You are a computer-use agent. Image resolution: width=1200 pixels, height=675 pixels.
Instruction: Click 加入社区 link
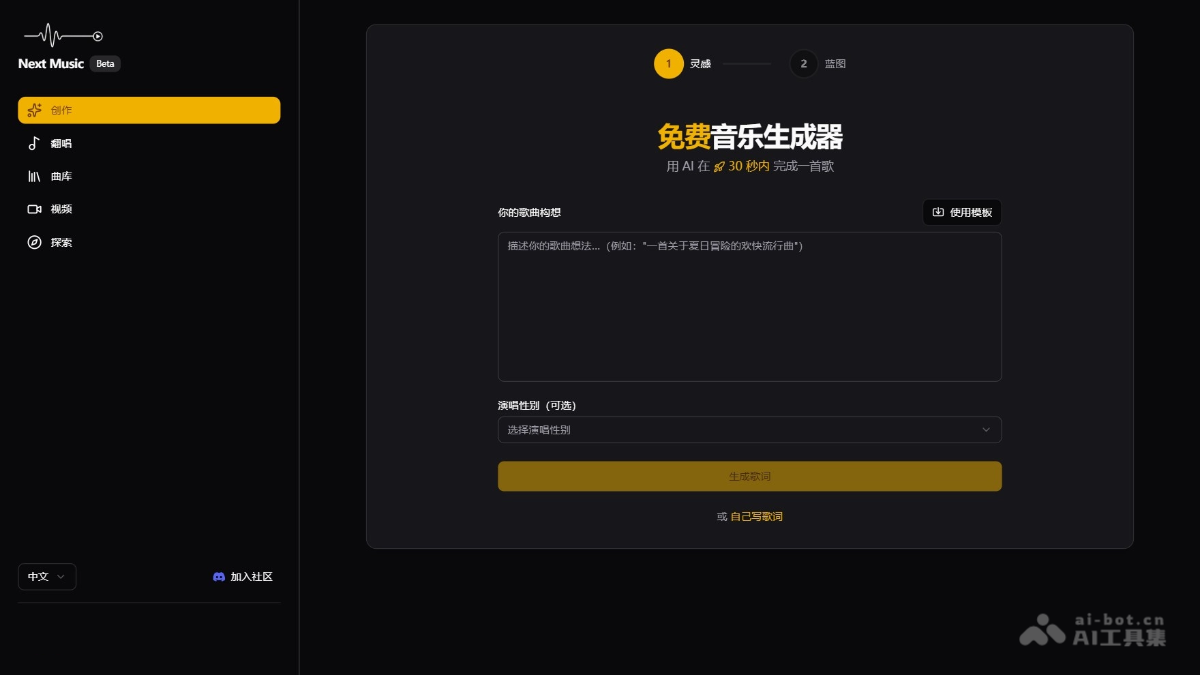(243, 577)
